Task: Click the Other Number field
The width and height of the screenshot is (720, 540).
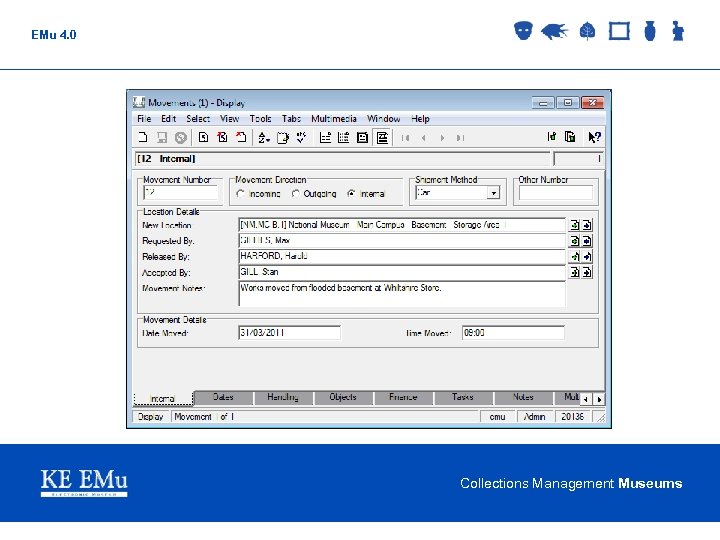Action: (556, 193)
